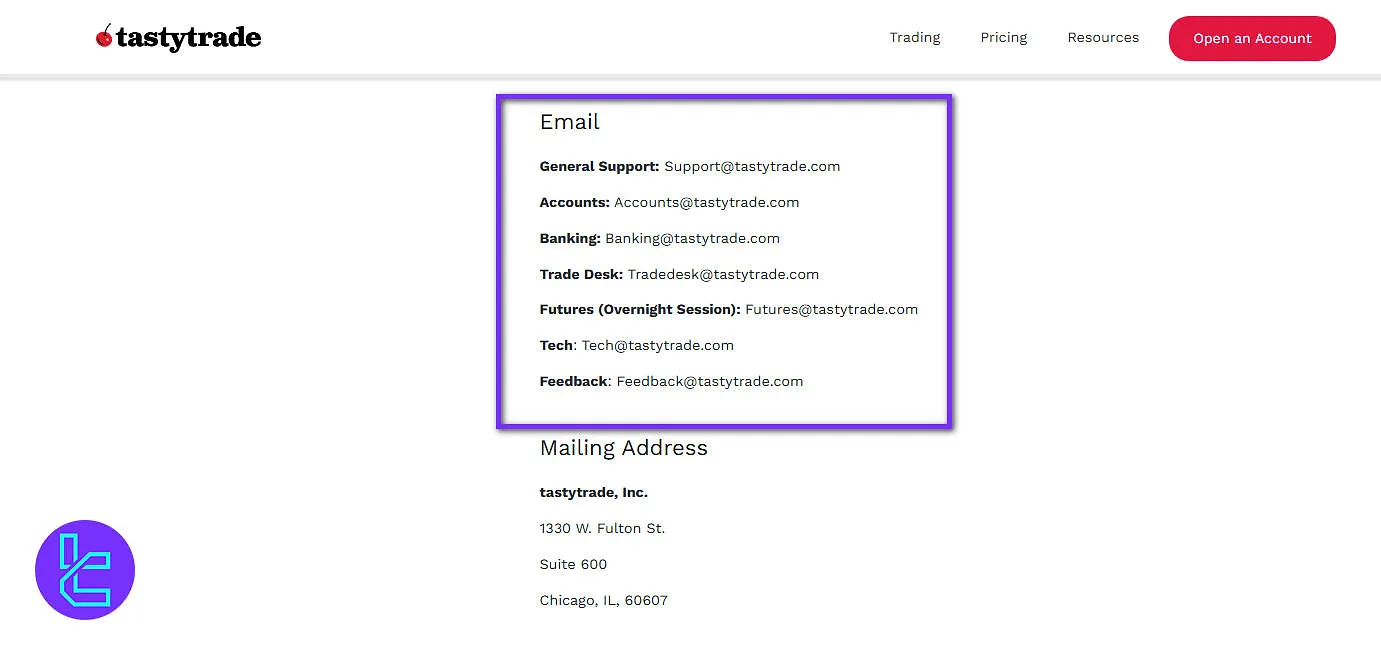Click the Mailing Address heading

pos(623,448)
